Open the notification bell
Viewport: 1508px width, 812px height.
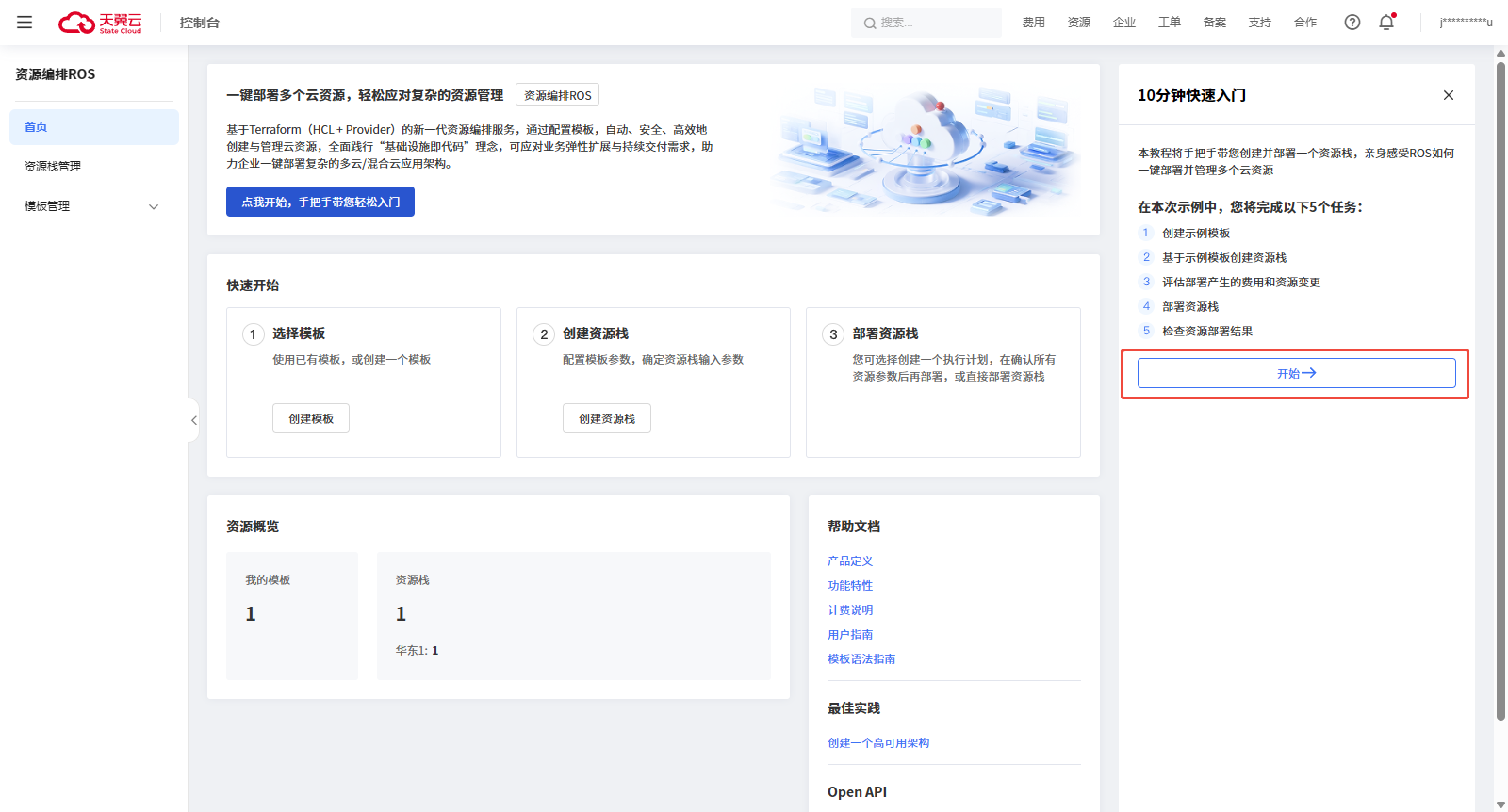pyautogui.click(x=1386, y=23)
